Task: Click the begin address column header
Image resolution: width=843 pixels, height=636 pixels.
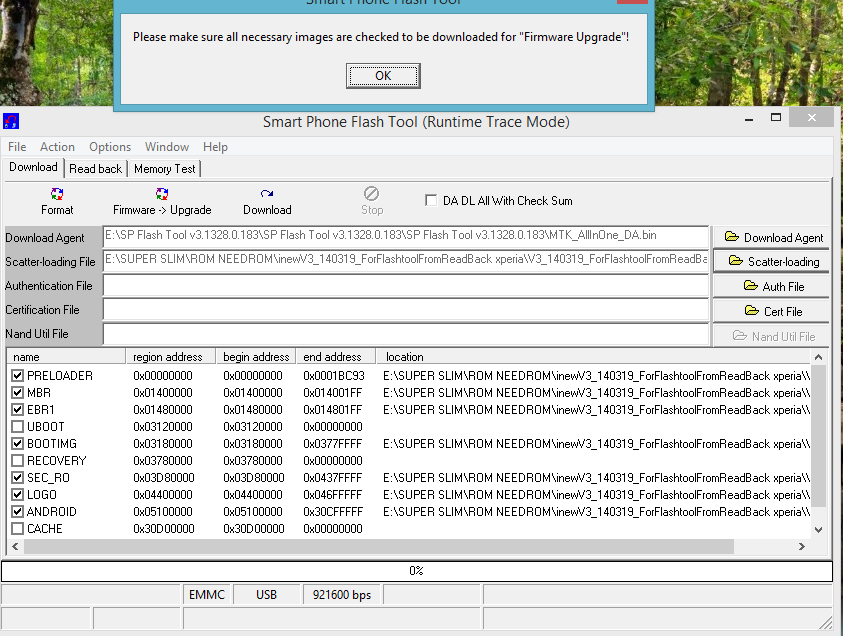Action: 256,357
